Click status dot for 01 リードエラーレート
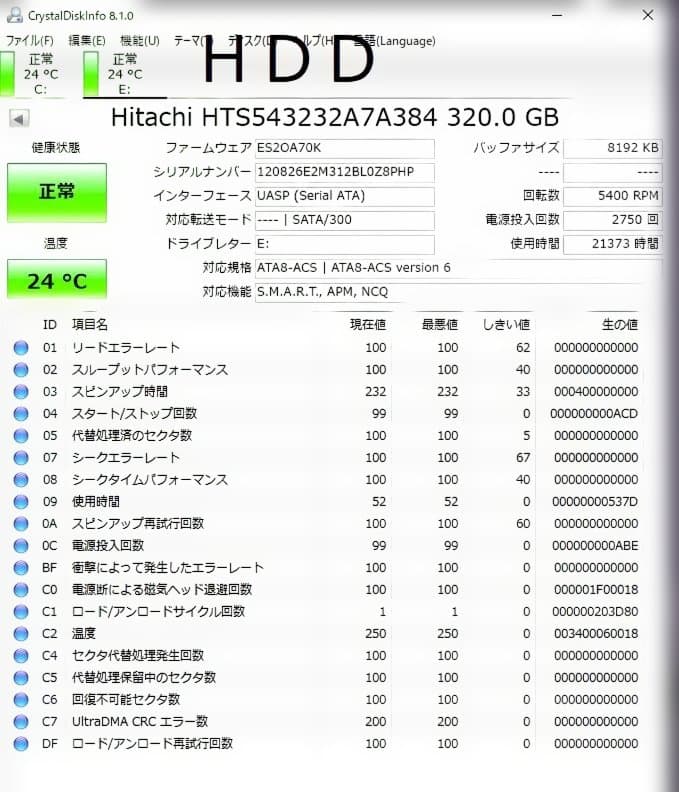This screenshot has height=792, width=679. 21,348
